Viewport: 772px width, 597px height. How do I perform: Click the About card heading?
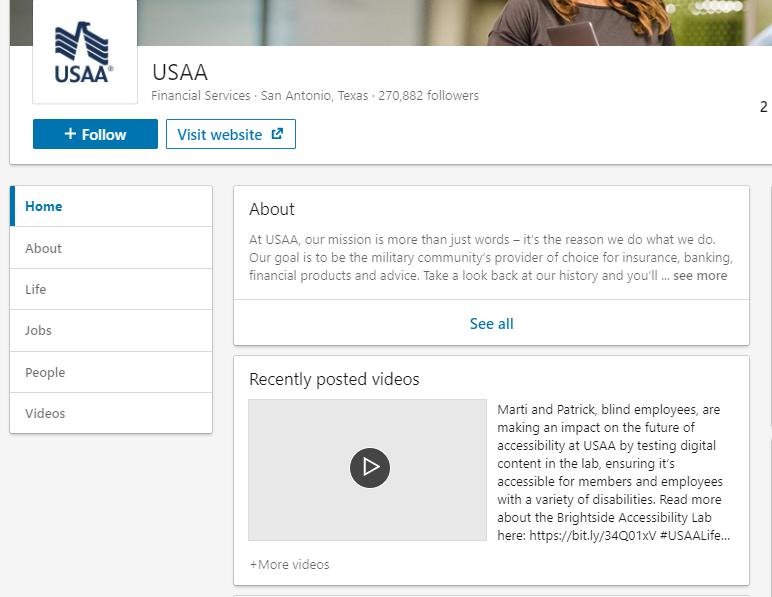272,209
